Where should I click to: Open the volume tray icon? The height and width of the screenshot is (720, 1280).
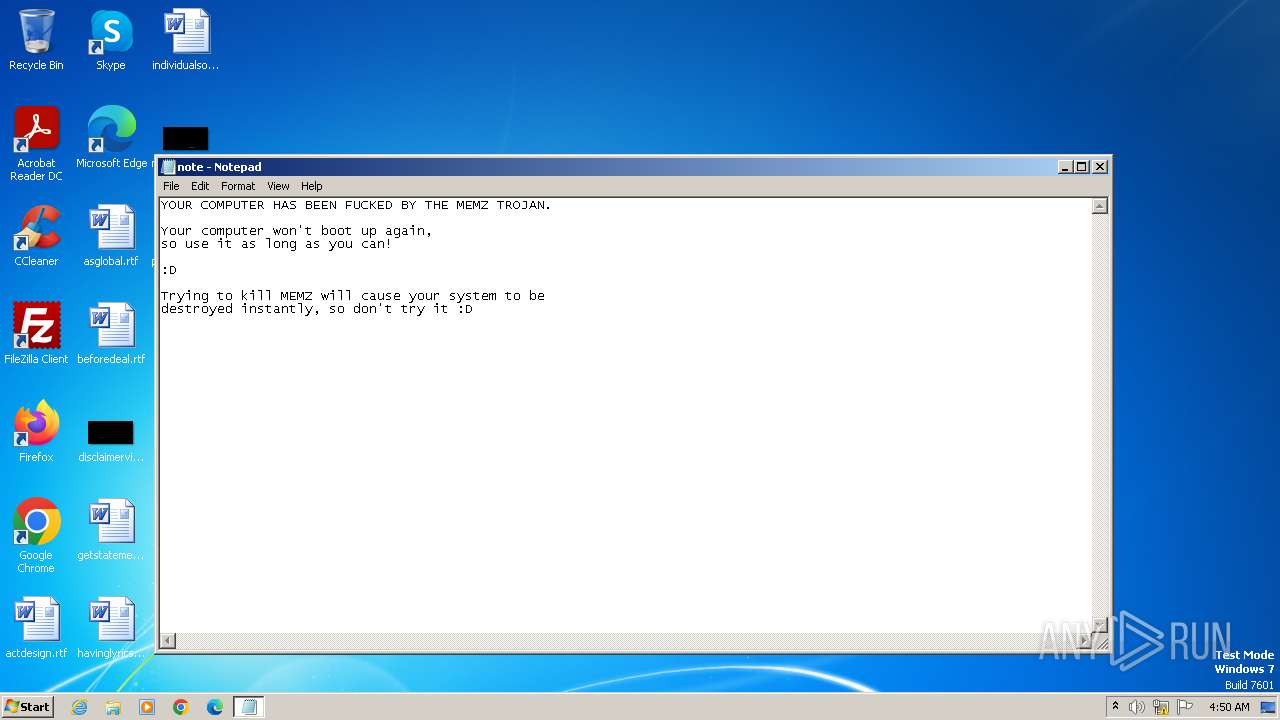[1137, 707]
